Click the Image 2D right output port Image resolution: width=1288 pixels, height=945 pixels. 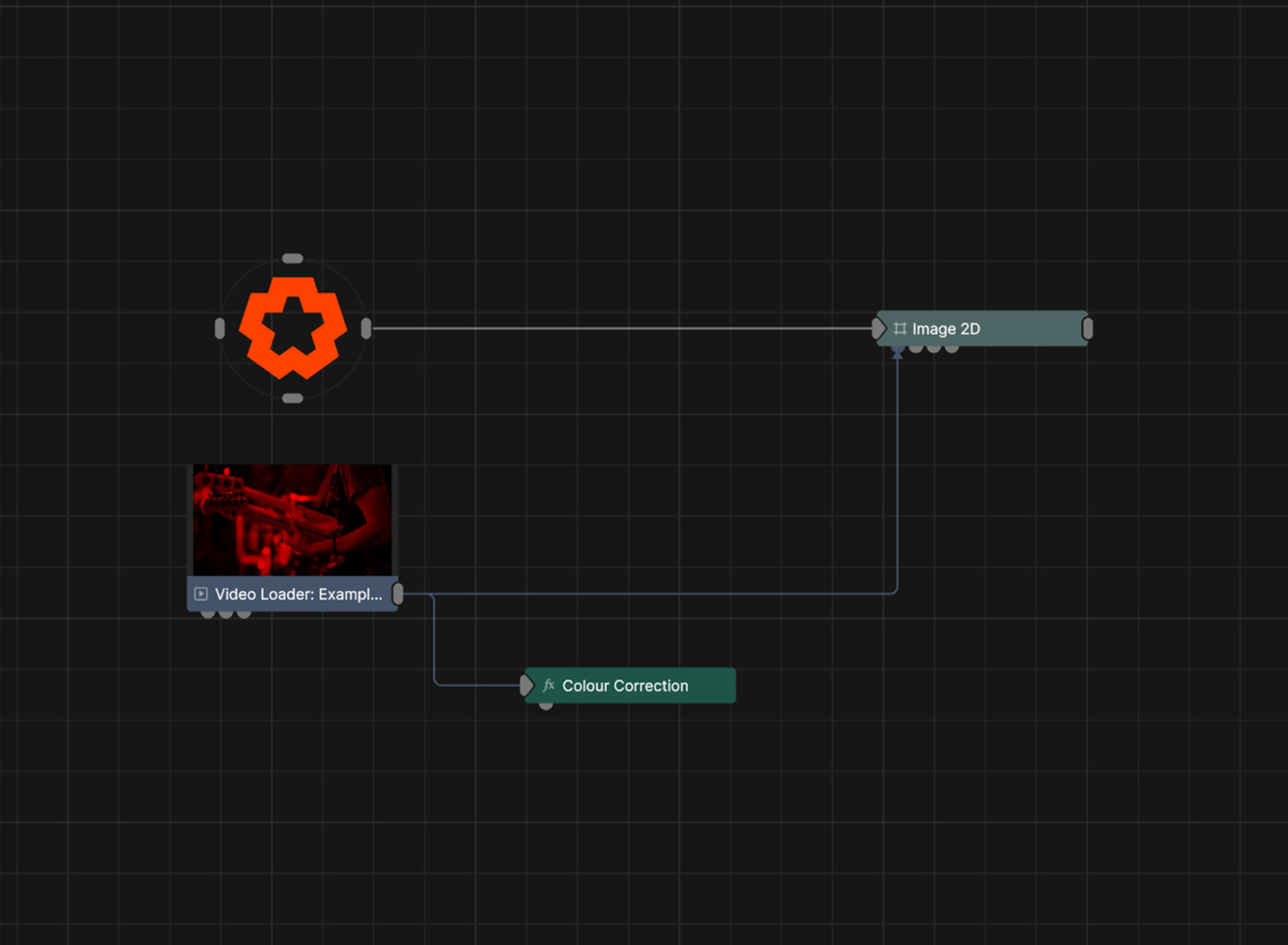click(x=1088, y=328)
